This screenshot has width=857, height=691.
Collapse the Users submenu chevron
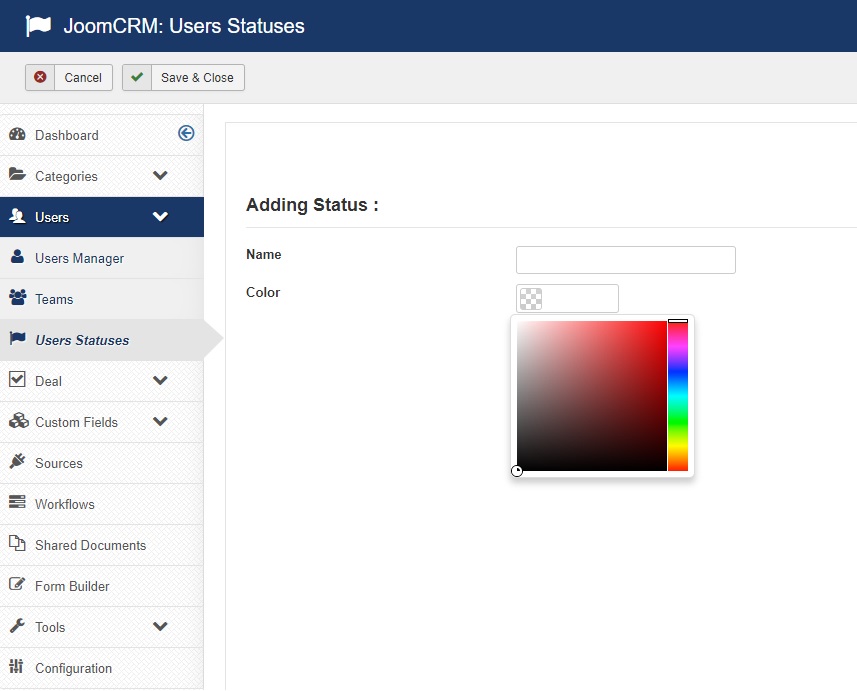coord(160,217)
